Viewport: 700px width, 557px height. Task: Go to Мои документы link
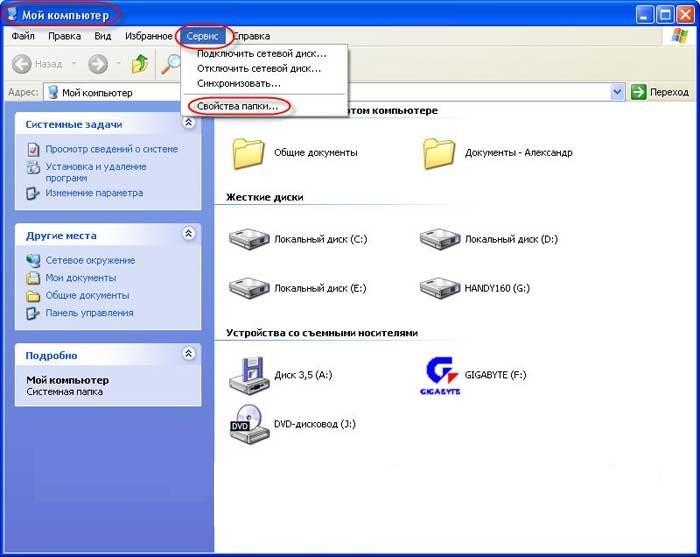[81, 278]
